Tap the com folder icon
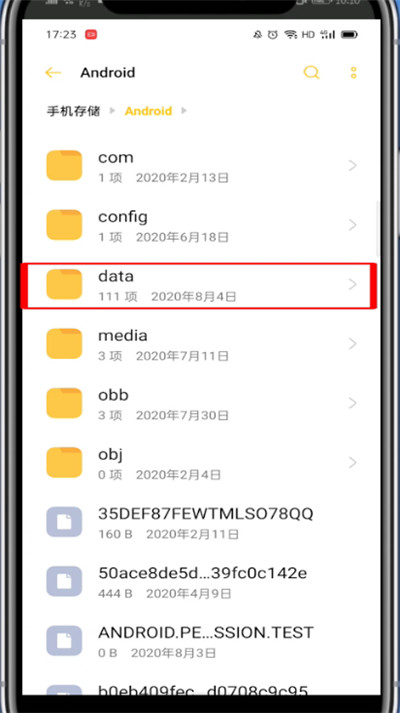This screenshot has width=400, height=713. click(x=64, y=166)
